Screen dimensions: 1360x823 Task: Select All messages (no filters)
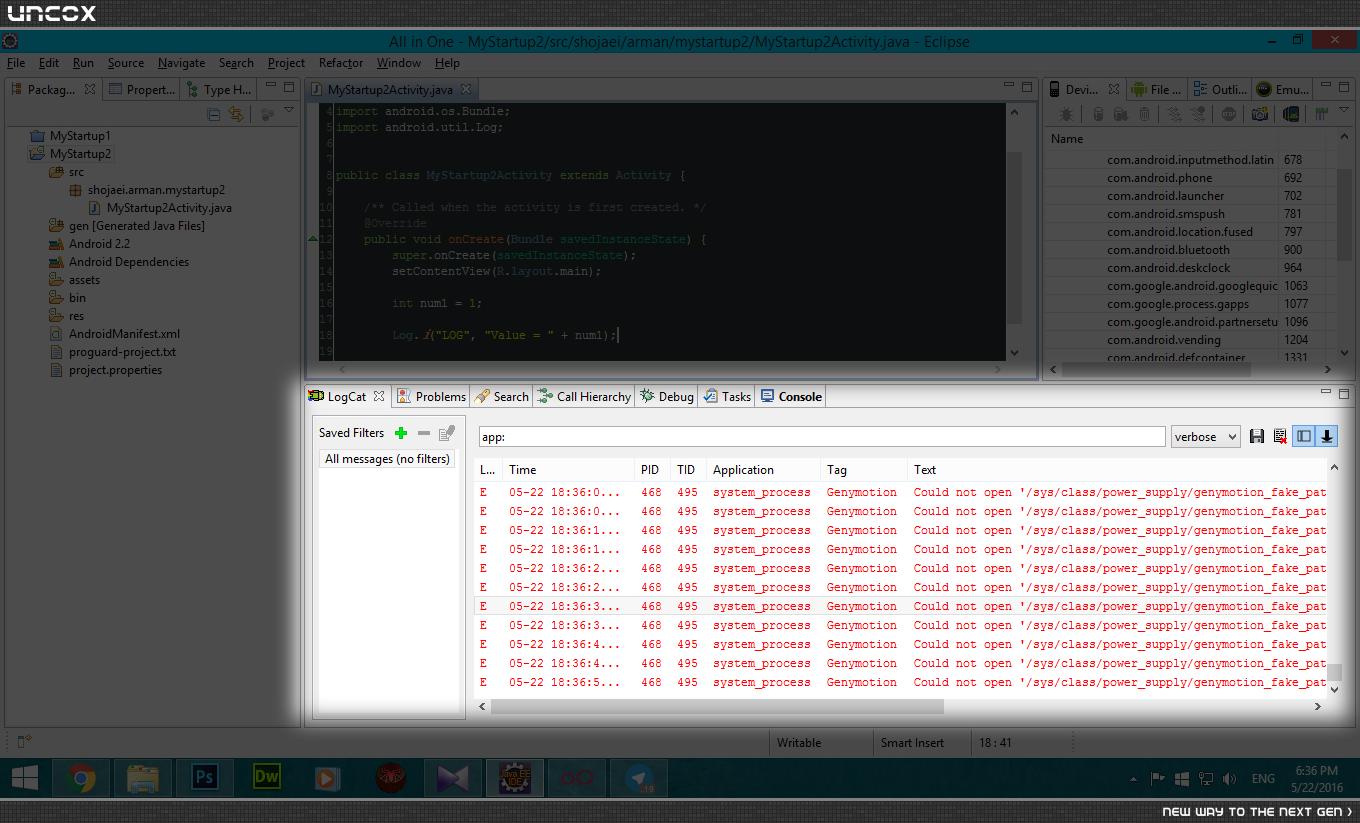[387, 459]
